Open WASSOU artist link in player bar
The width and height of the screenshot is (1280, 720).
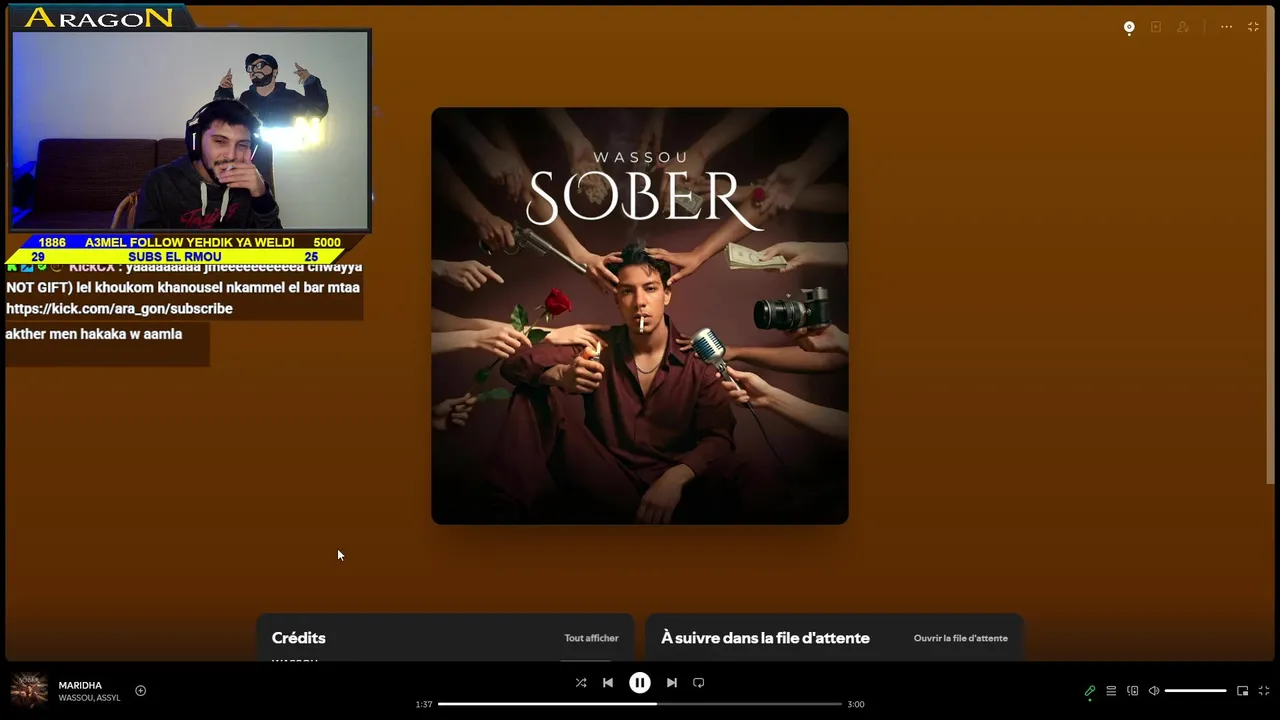click(75, 698)
